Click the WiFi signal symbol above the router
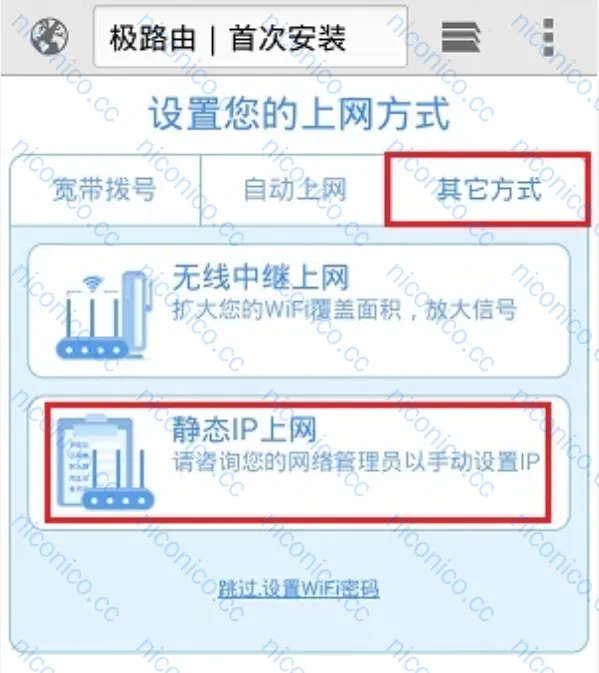Screen dimensions: 599x673 pos(93,283)
